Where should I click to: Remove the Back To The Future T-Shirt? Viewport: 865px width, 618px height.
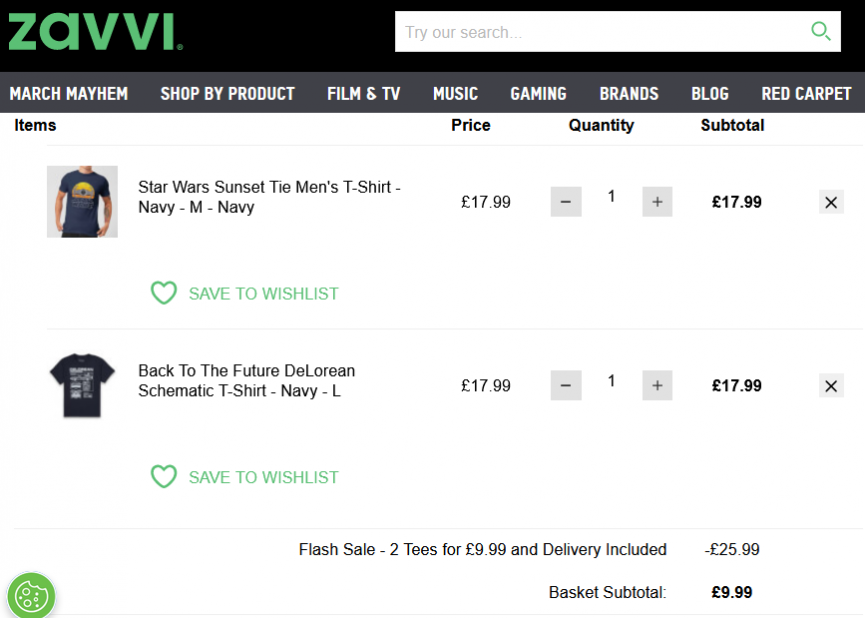[831, 386]
